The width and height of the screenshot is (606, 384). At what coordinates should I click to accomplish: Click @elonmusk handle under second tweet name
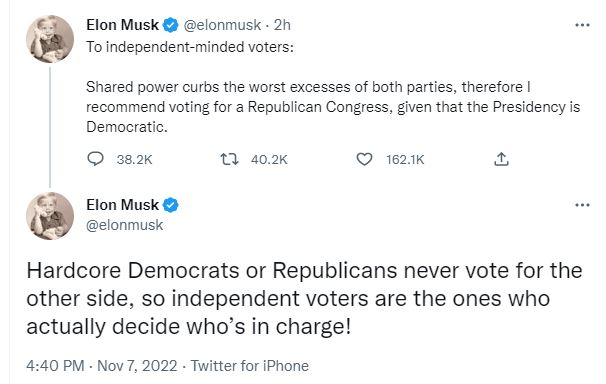point(125,225)
